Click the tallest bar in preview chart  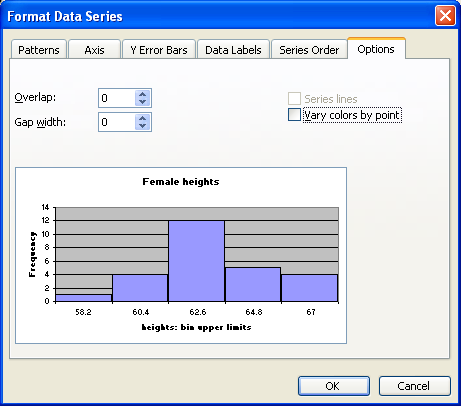197,261
